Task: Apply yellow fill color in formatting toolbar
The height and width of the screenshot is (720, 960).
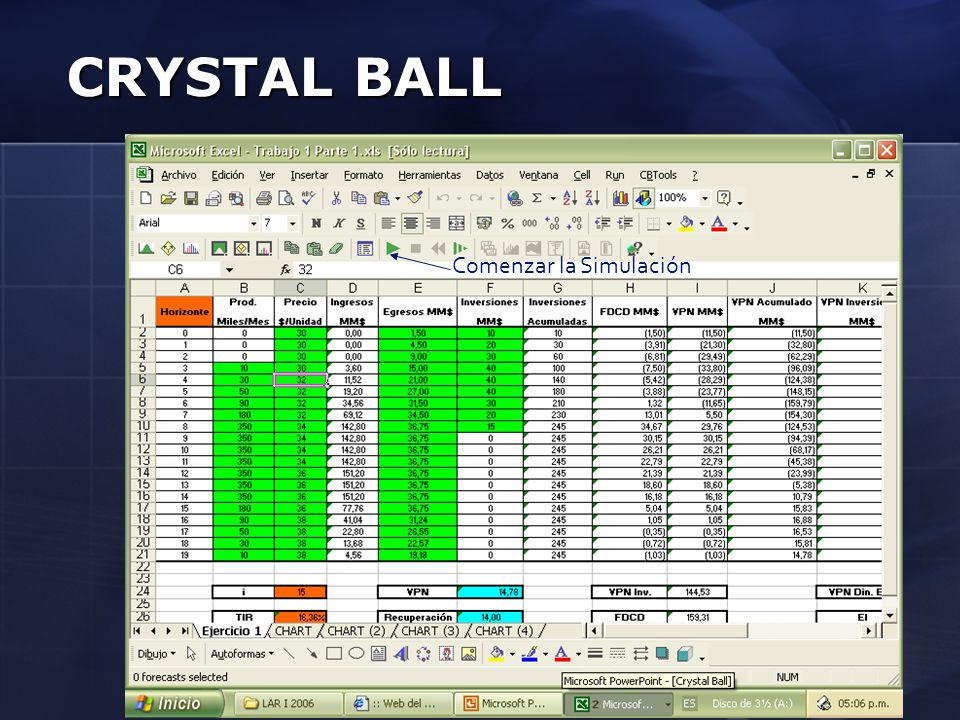Action: (686, 223)
